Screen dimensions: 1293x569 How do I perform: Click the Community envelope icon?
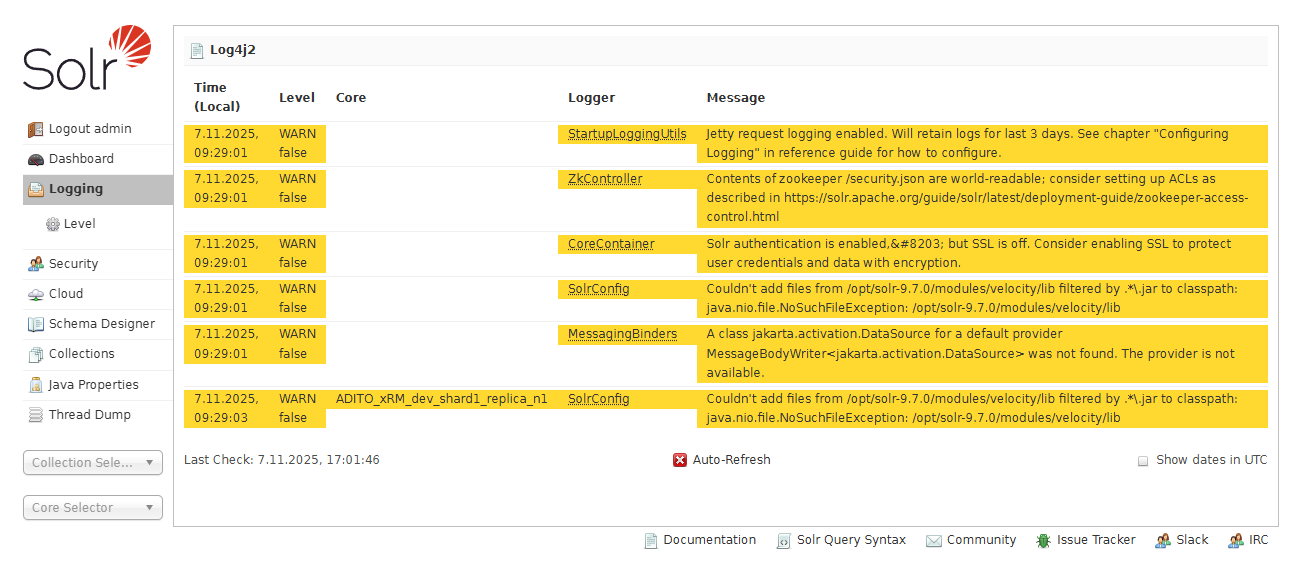click(x=934, y=540)
